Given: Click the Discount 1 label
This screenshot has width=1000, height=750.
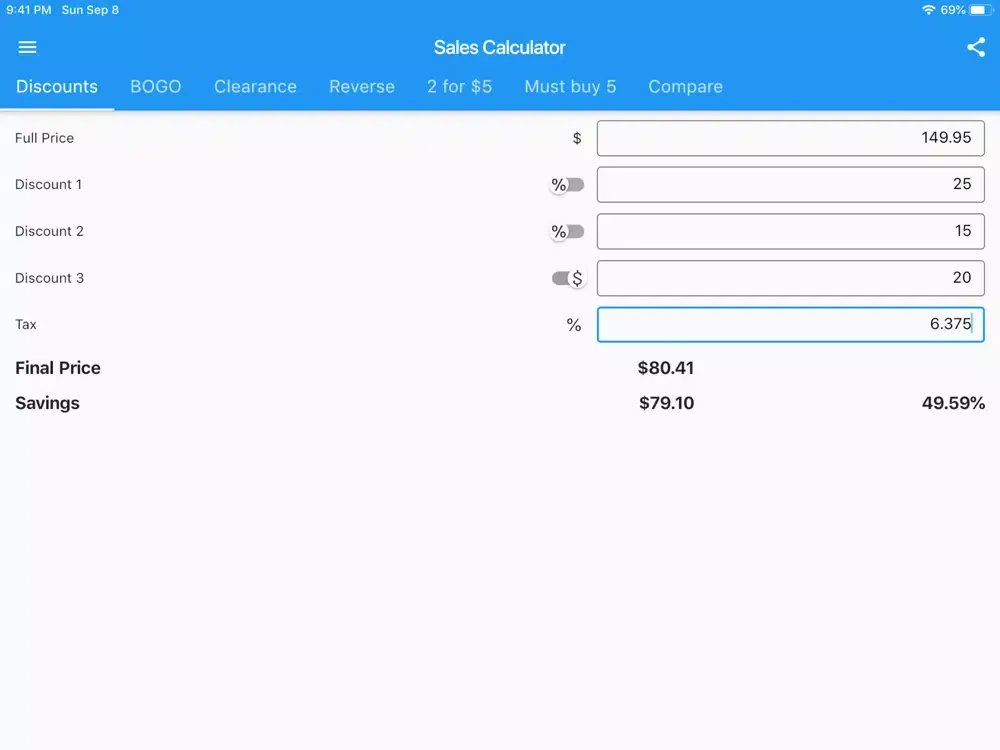Looking at the screenshot, I should pyautogui.click(x=48, y=184).
